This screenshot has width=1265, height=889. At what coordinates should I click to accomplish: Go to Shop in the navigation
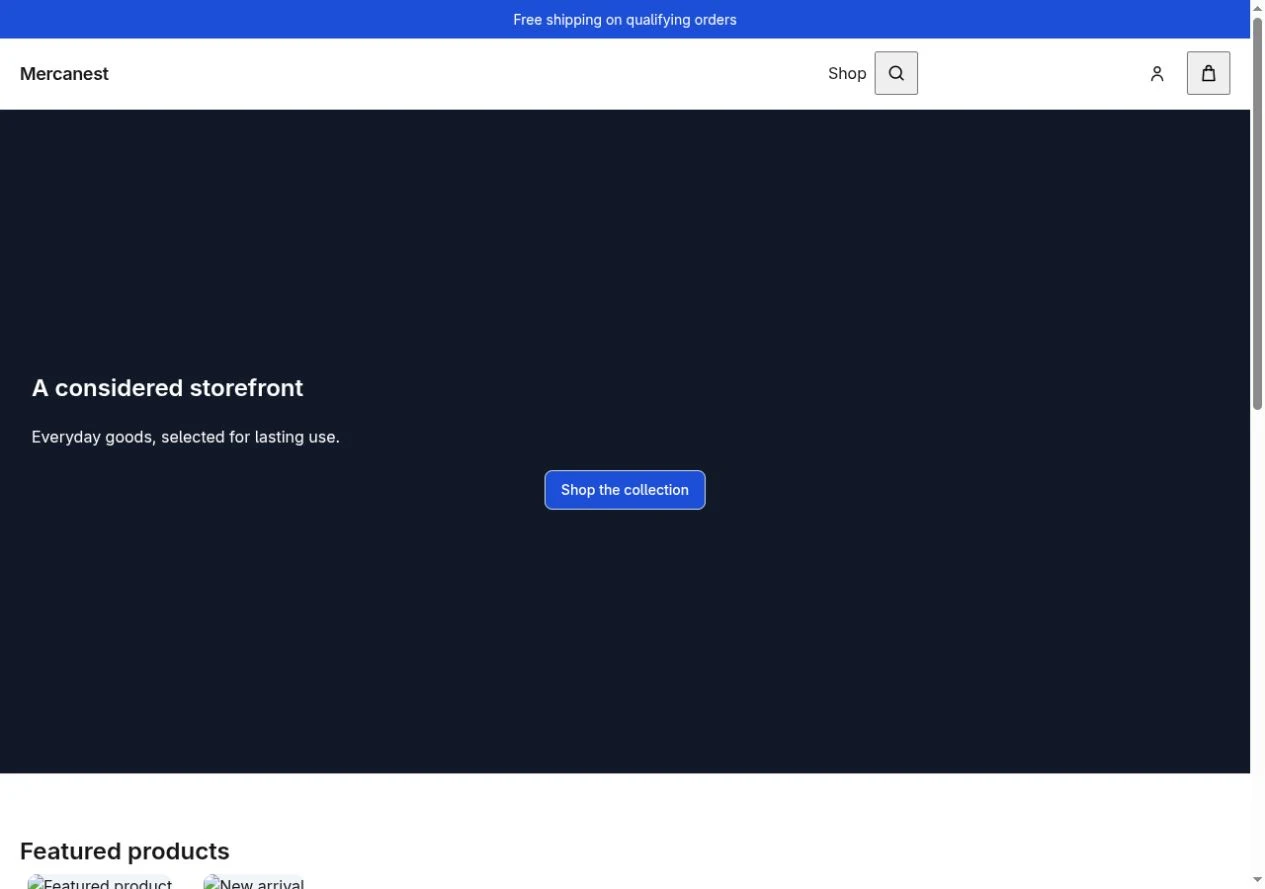pyautogui.click(x=847, y=73)
